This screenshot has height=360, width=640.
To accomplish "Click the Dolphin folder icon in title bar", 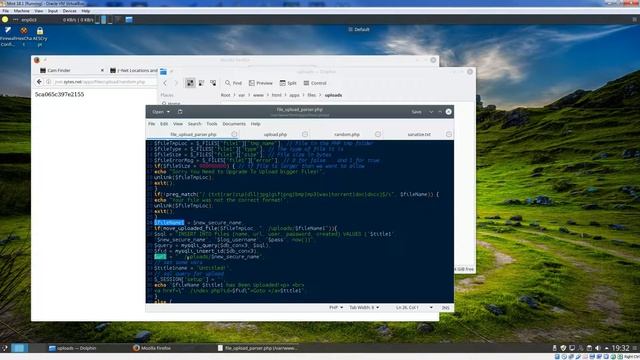I will 163,71.
